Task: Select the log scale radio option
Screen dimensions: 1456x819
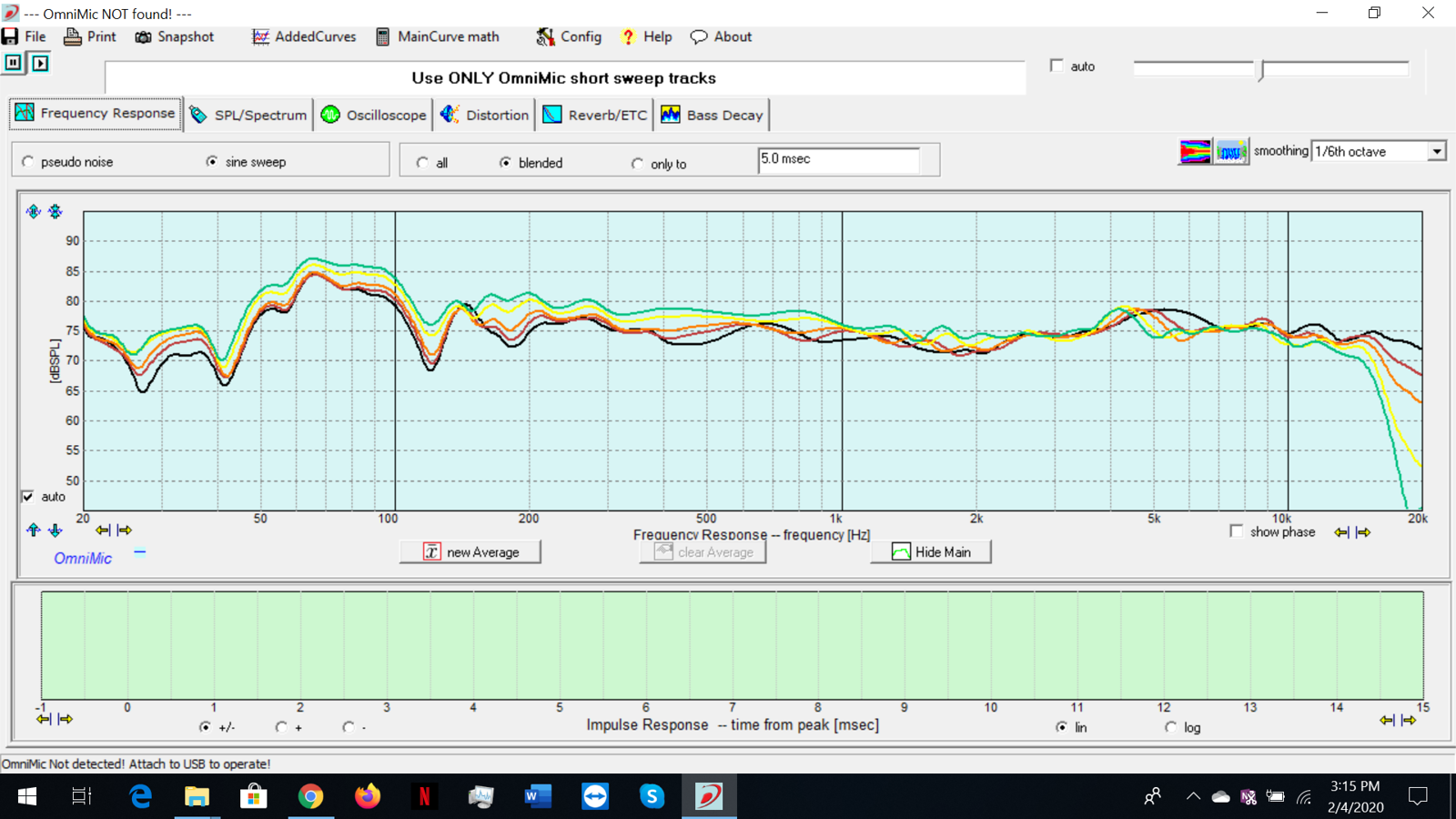Action: [1170, 727]
